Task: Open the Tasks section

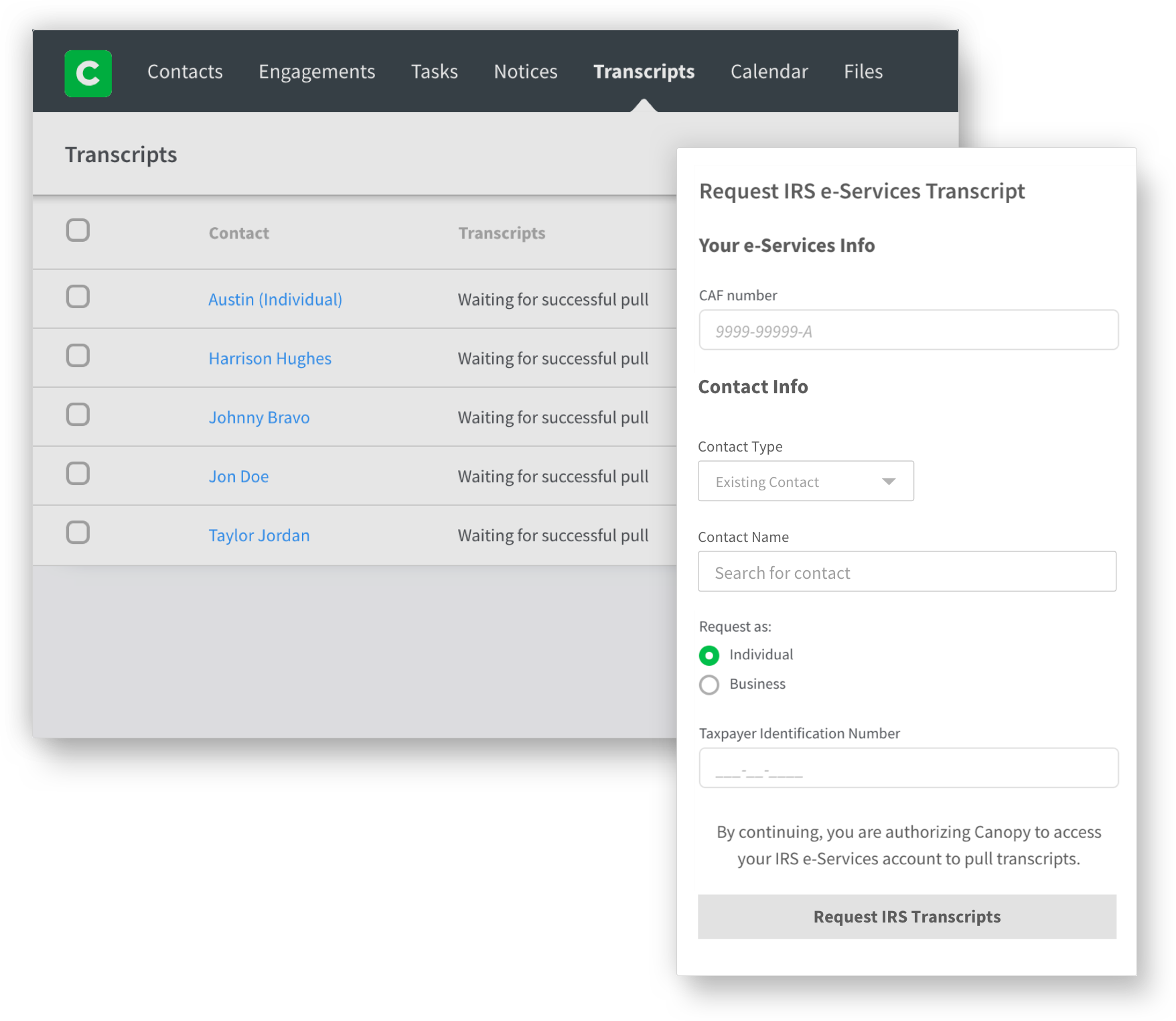Action: pyautogui.click(x=434, y=72)
